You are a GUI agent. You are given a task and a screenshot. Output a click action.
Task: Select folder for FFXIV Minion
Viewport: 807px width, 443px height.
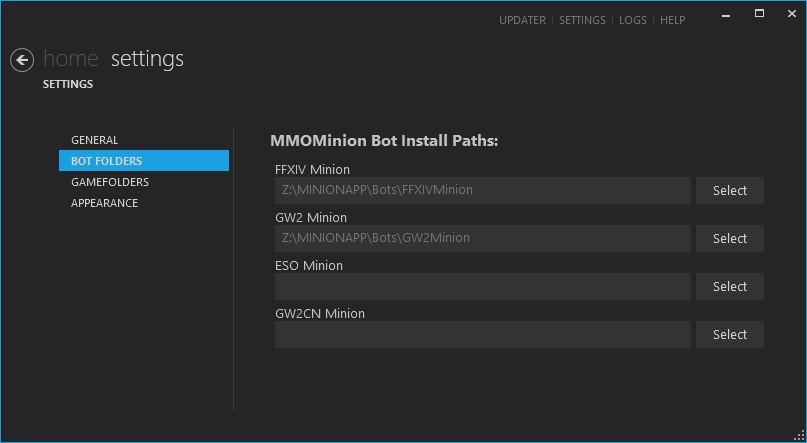click(730, 190)
